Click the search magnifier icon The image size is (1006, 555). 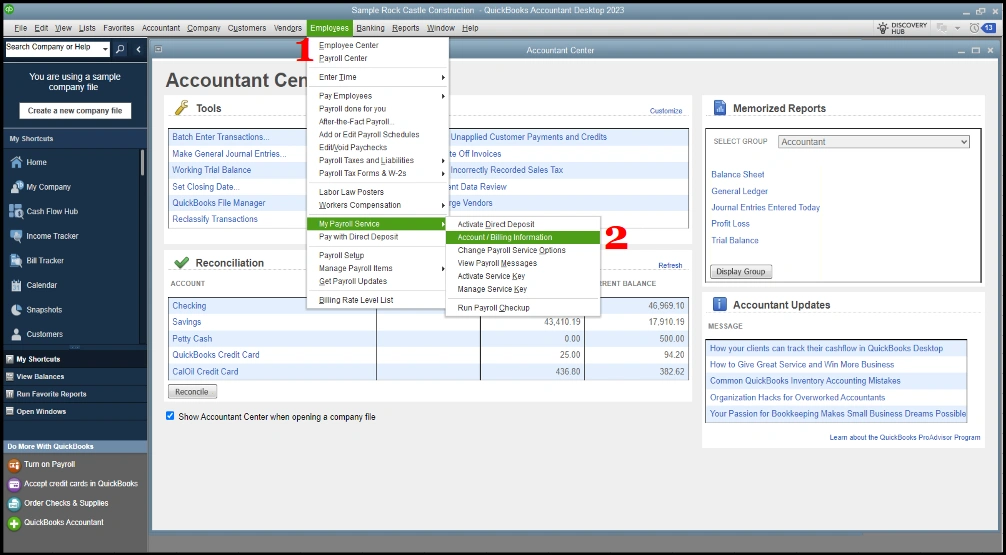120,48
